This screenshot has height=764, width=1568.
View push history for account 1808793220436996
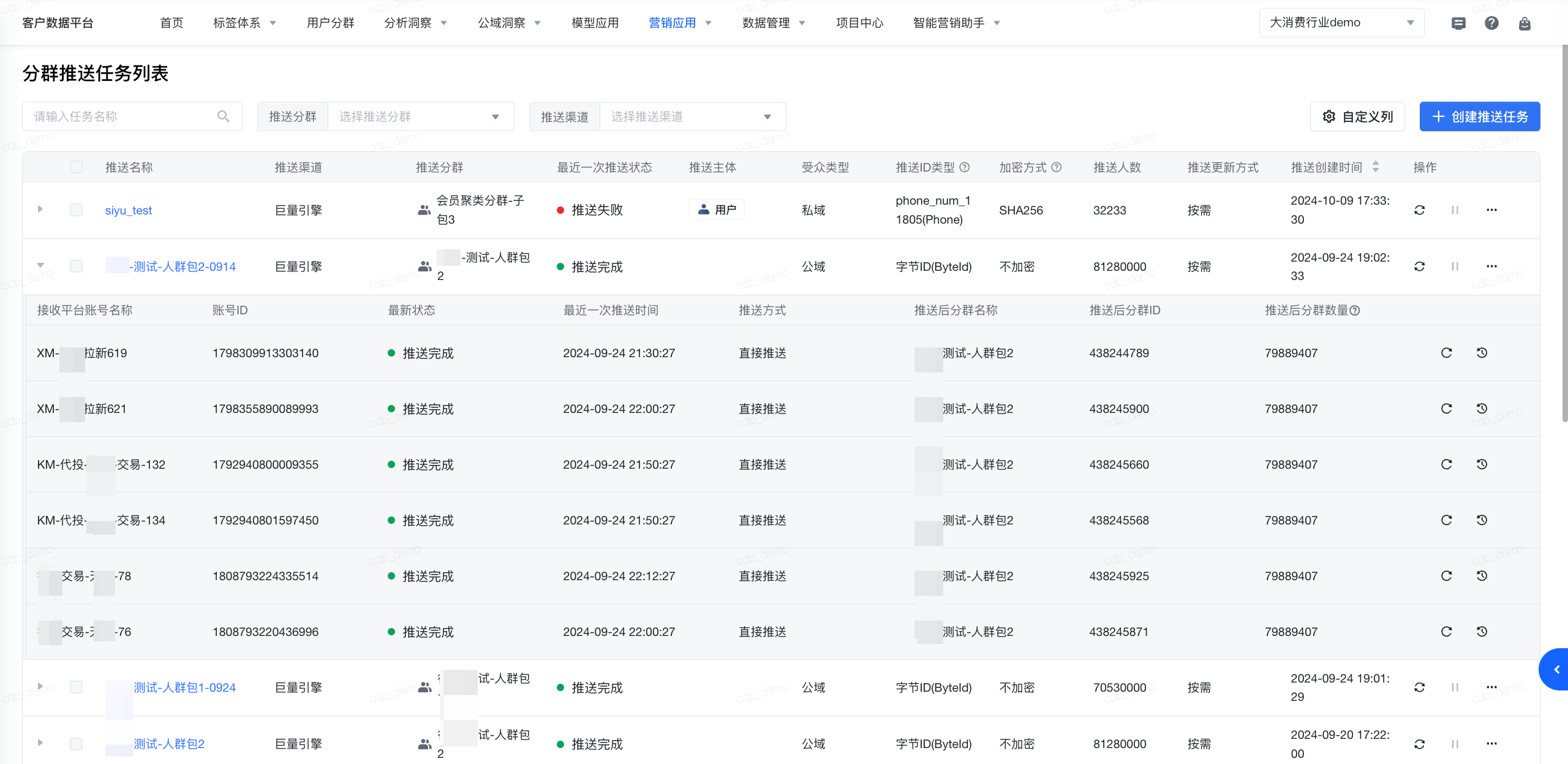[1482, 632]
